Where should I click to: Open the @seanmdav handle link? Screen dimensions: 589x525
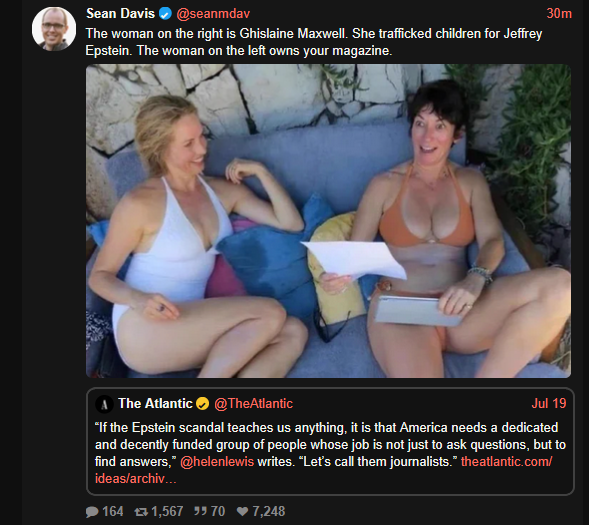tap(213, 14)
